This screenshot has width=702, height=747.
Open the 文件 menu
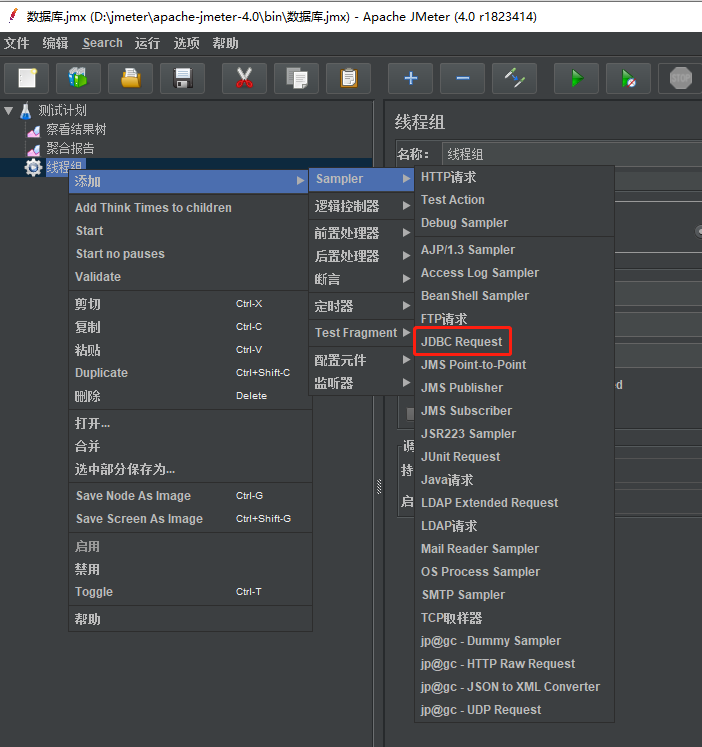(x=17, y=43)
